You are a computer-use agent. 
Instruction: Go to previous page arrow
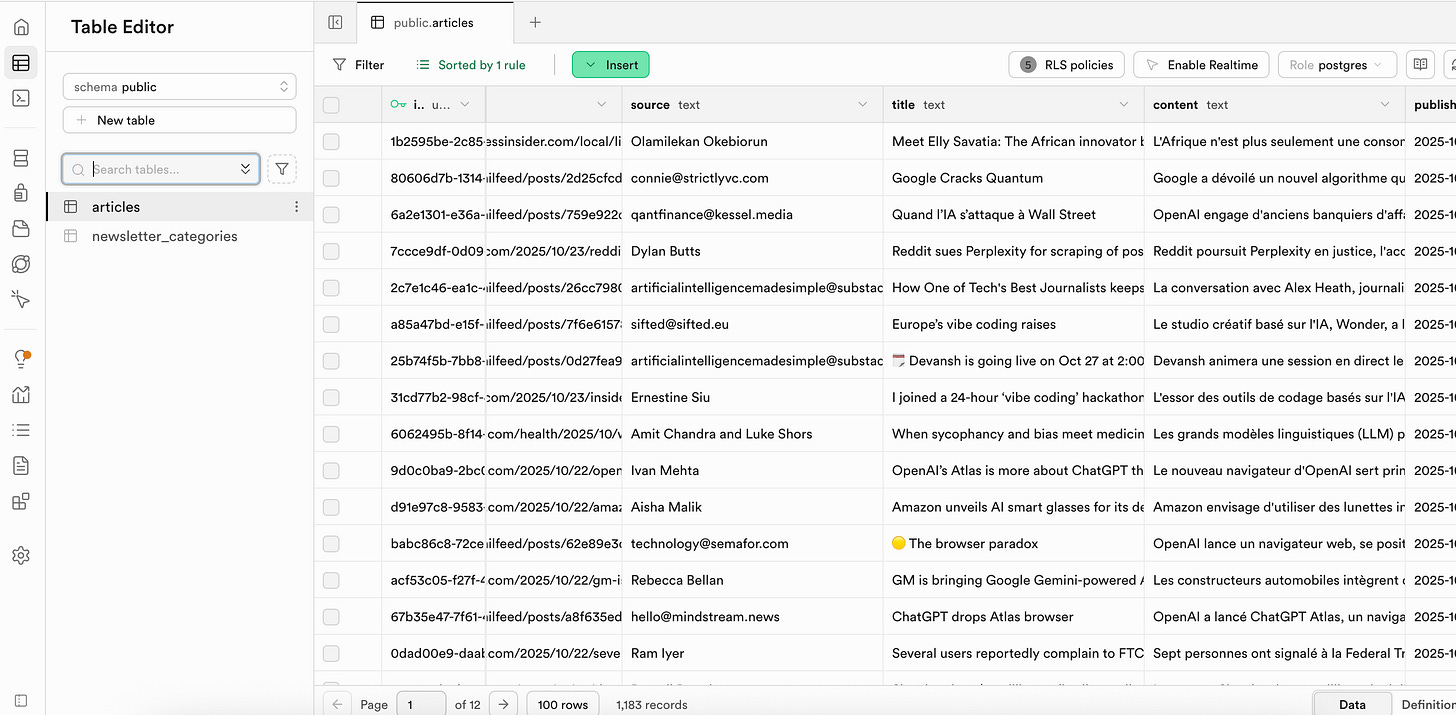337,704
